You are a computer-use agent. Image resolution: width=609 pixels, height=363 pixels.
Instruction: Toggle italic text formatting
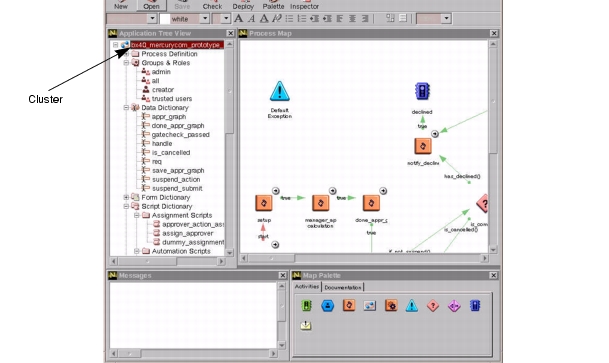pyautogui.click(x=251, y=18)
